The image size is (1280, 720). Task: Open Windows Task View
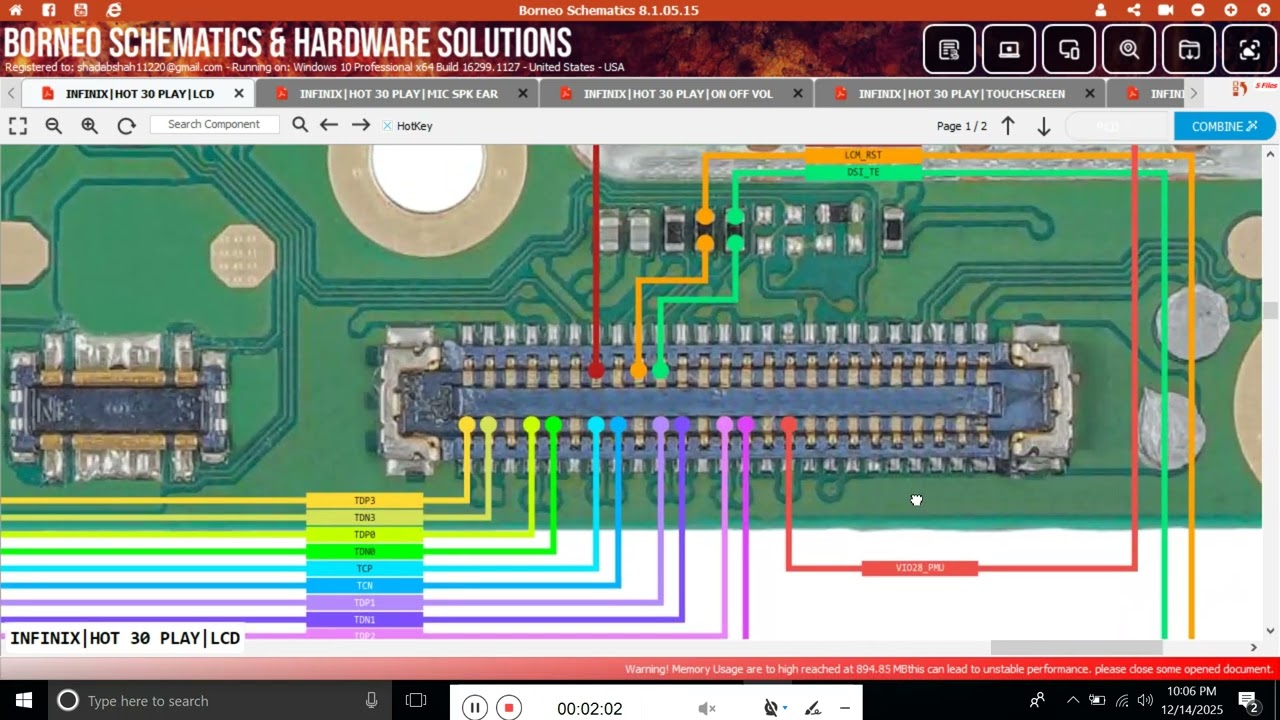coord(416,700)
